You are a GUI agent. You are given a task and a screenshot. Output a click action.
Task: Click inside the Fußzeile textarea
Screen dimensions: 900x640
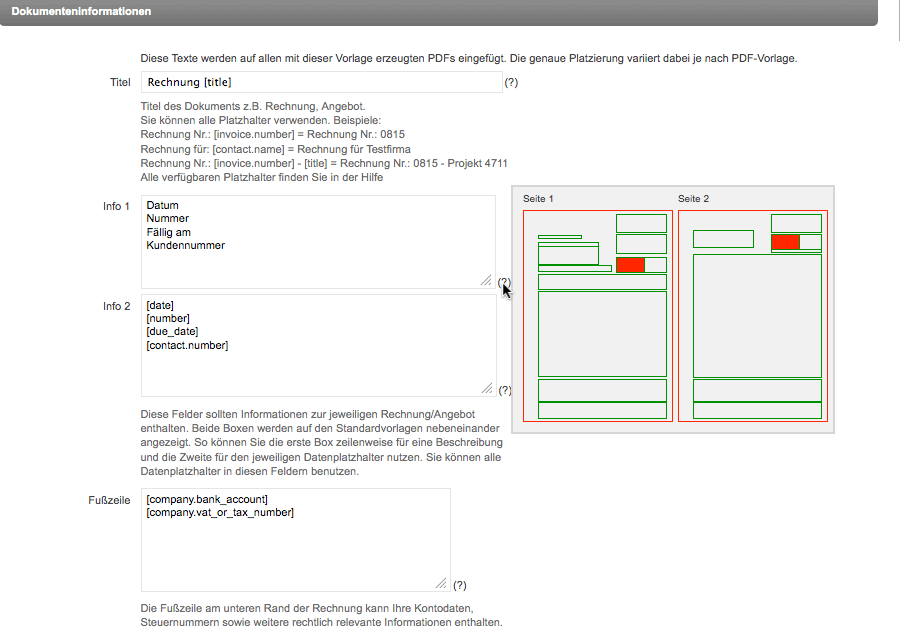click(296, 540)
